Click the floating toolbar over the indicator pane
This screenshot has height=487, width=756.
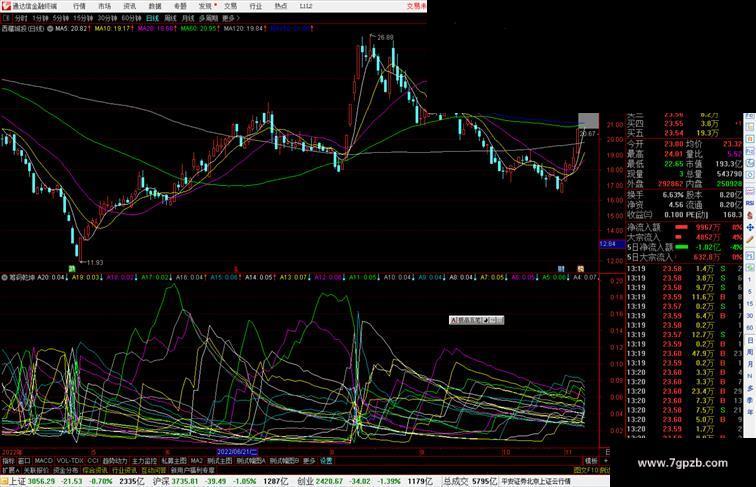(476, 320)
